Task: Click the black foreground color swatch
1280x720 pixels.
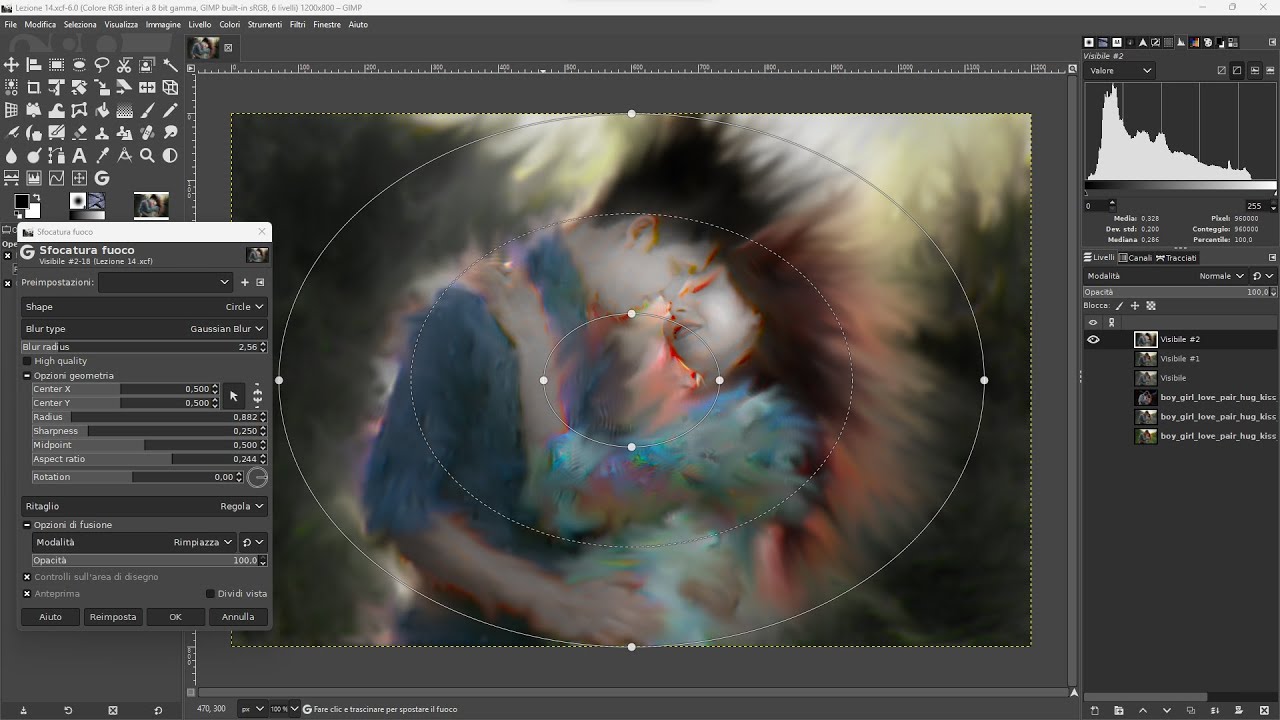Action: (21, 201)
